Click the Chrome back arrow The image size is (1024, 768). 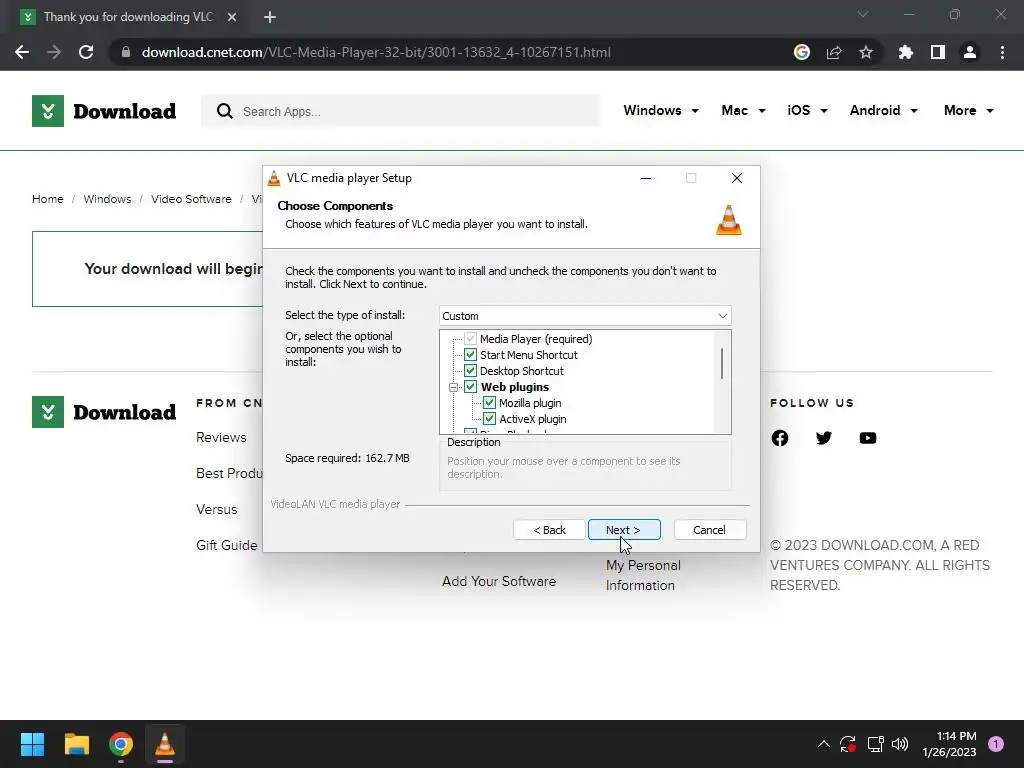(x=22, y=52)
